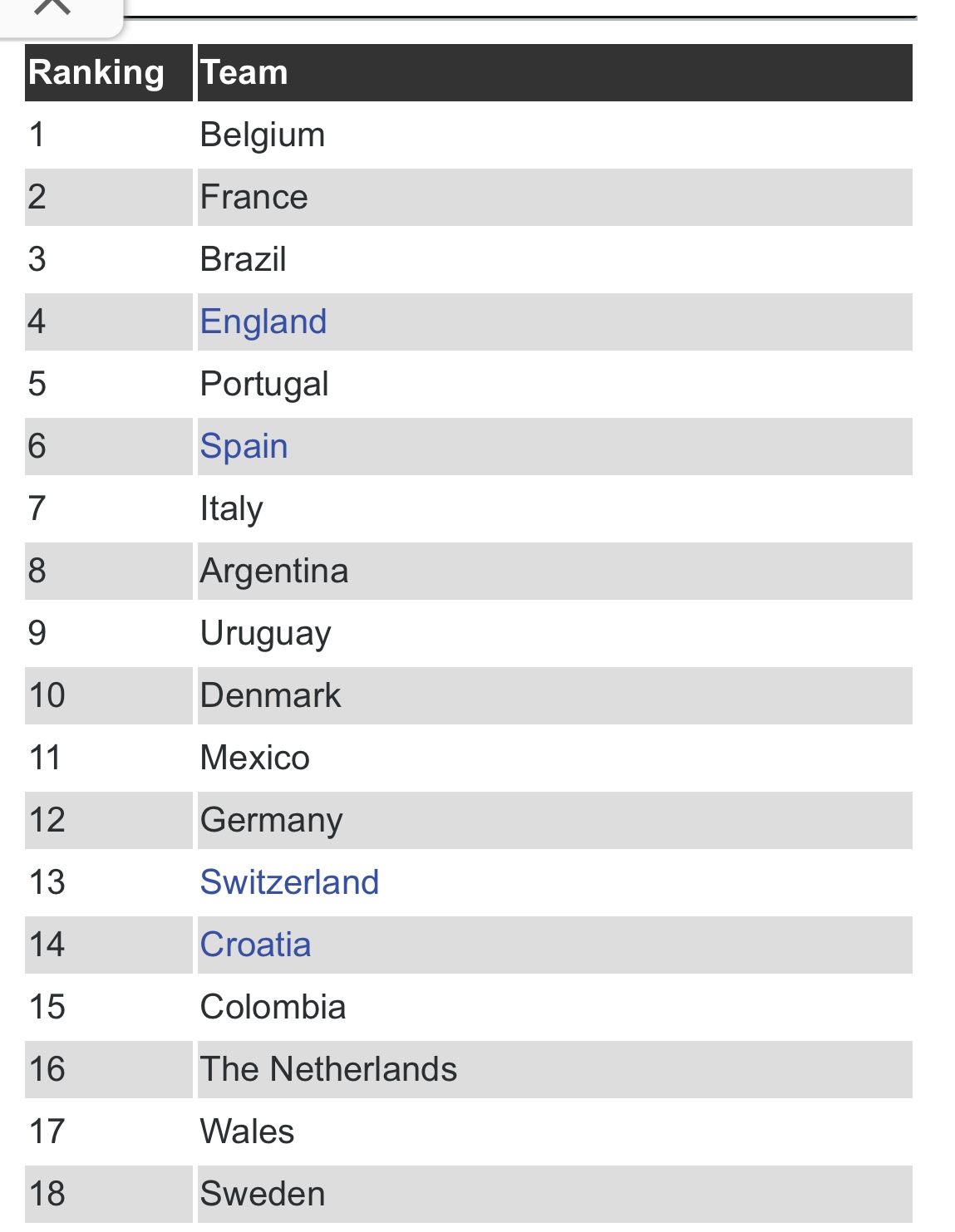Open the Spain team link
Image resolution: width=955 pixels, height=1232 pixels.
coord(244,447)
